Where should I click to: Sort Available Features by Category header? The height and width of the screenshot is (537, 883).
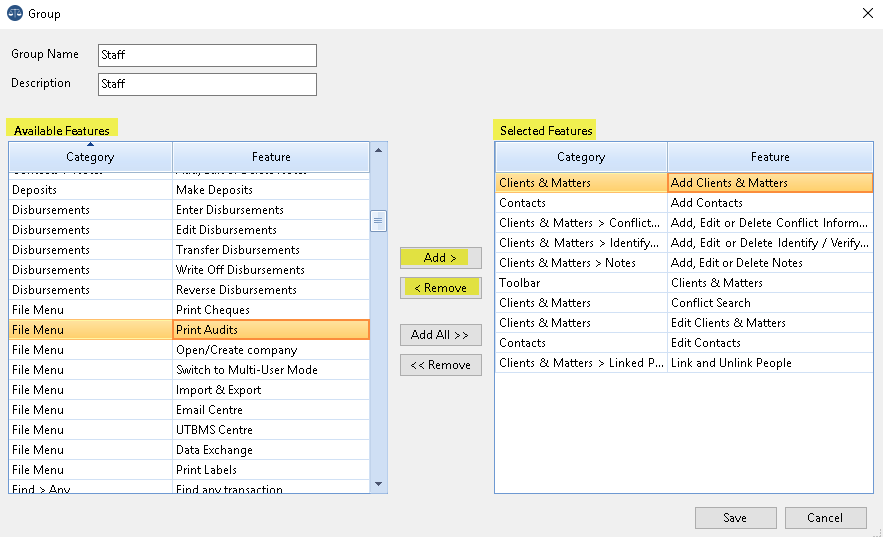point(90,157)
